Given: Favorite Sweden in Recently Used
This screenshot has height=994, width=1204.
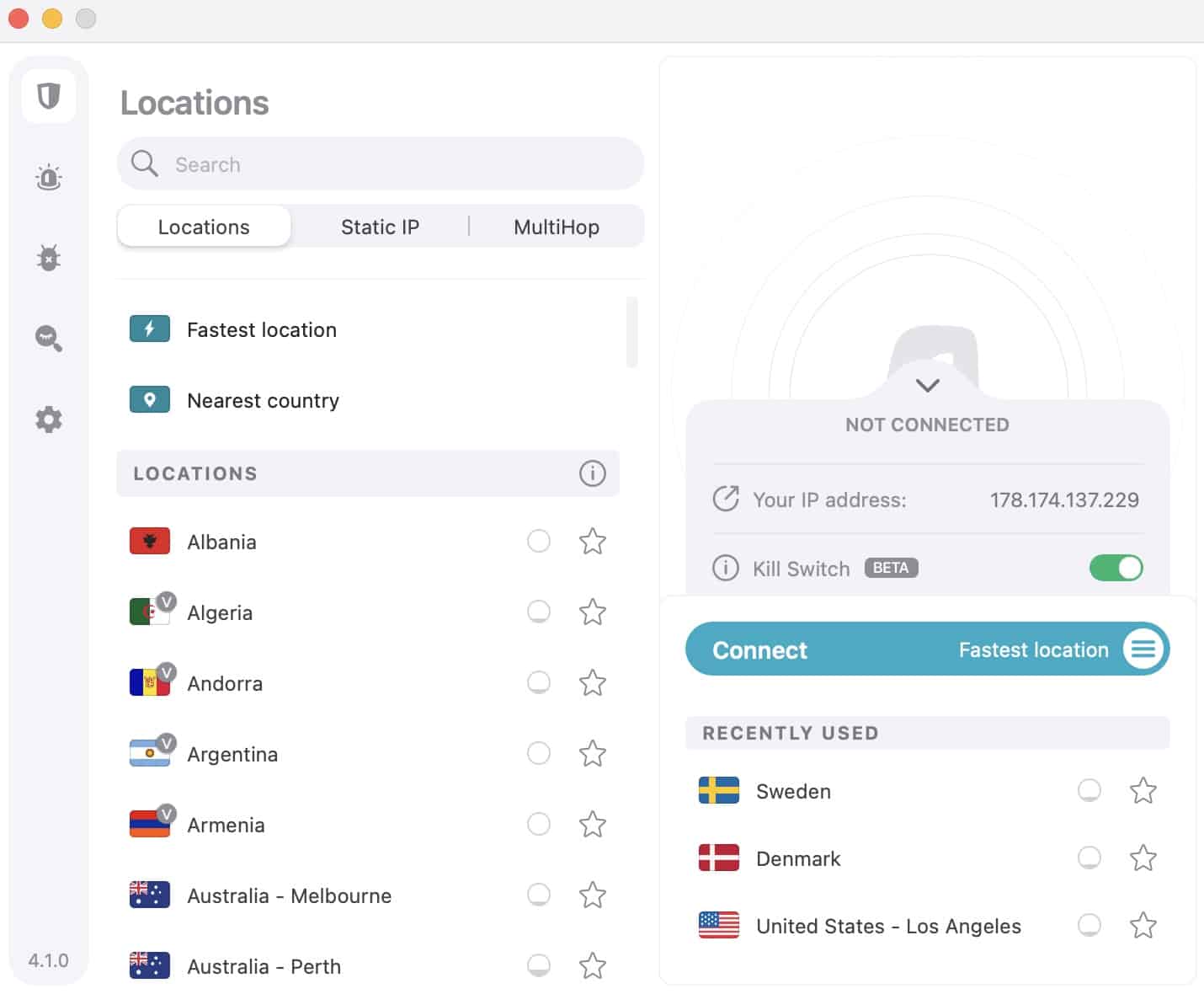Looking at the screenshot, I should coord(1143,790).
